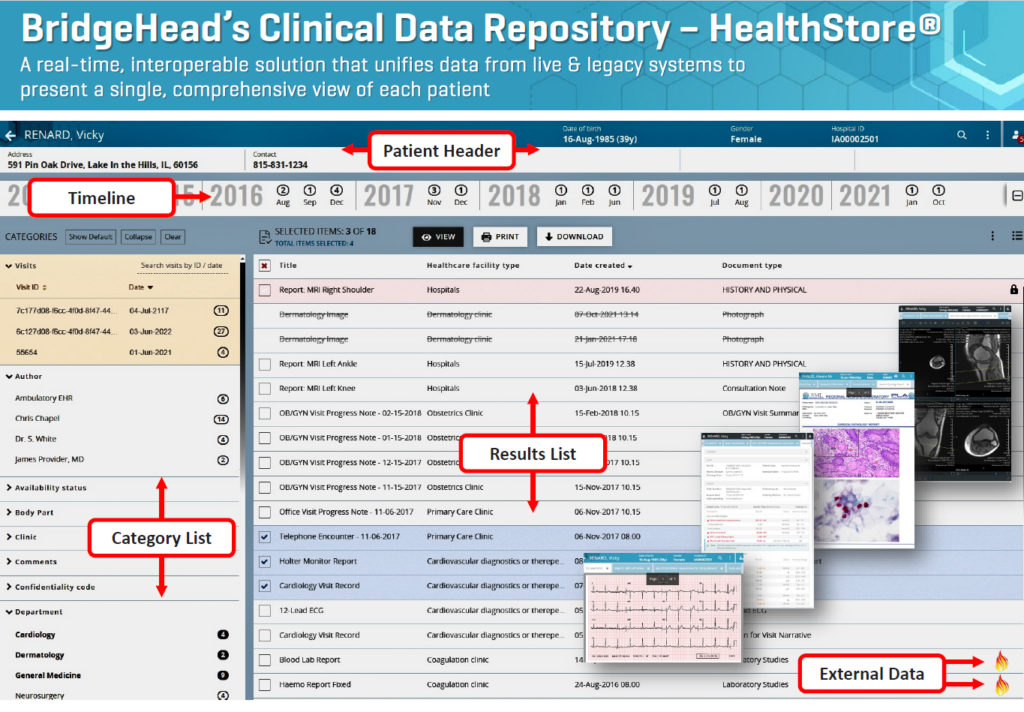Sort results by Title column header
The width and height of the screenshot is (1024, 712).
(x=288, y=266)
